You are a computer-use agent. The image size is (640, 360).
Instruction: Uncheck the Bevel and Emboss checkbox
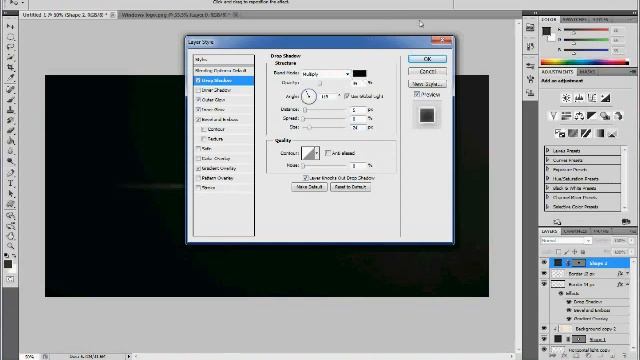tap(198, 120)
